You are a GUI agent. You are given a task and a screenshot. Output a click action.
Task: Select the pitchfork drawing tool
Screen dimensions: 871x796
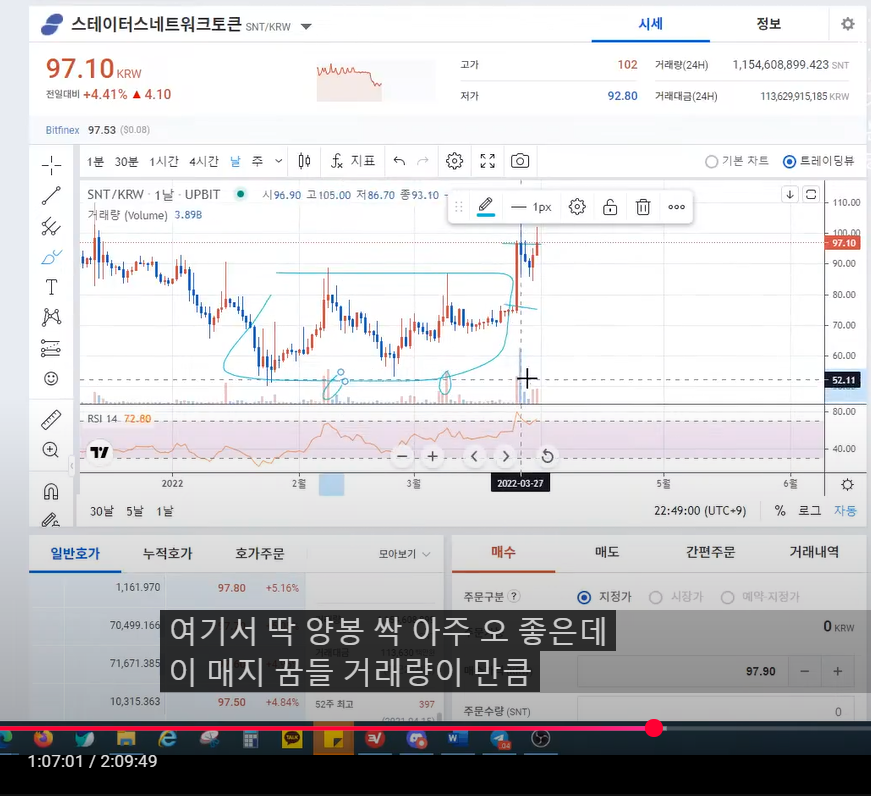(51, 226)
